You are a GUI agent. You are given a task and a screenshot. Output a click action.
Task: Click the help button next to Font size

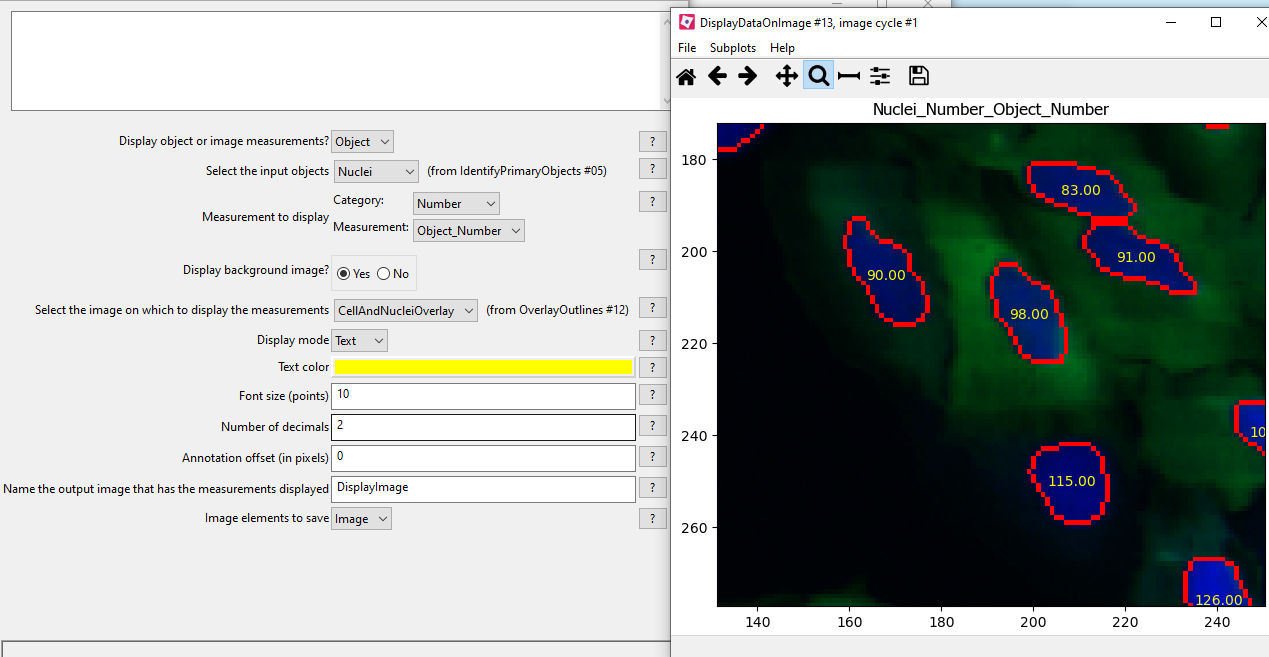coord(652,394)
